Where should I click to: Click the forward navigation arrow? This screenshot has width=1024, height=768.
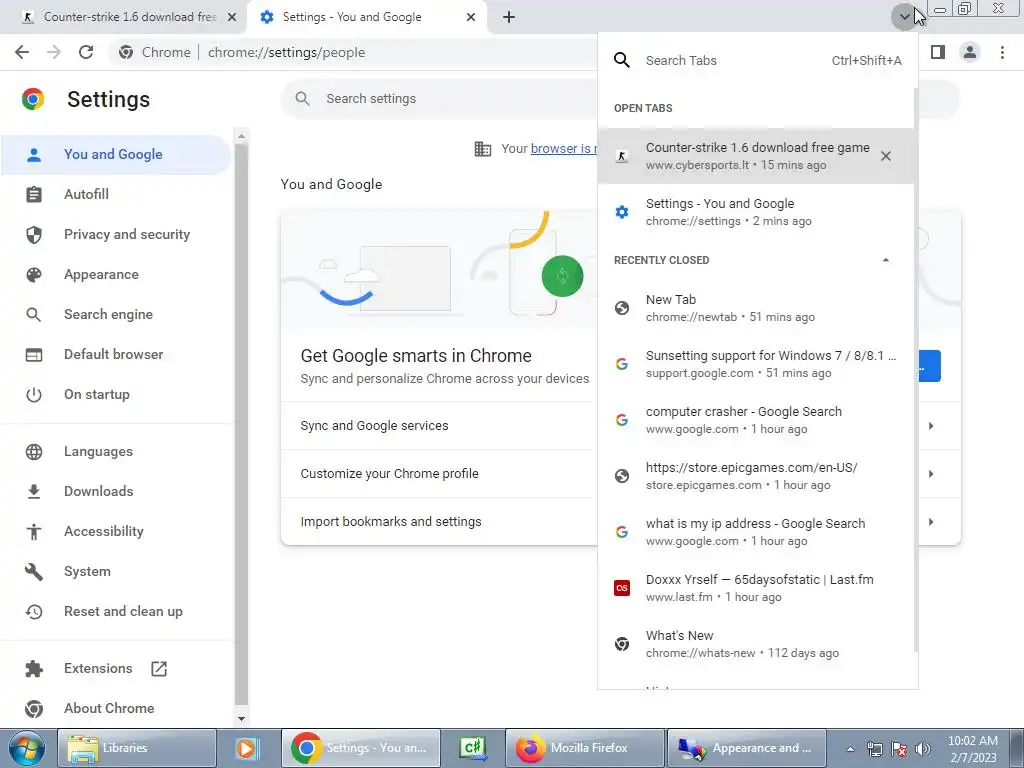(54, 52)
